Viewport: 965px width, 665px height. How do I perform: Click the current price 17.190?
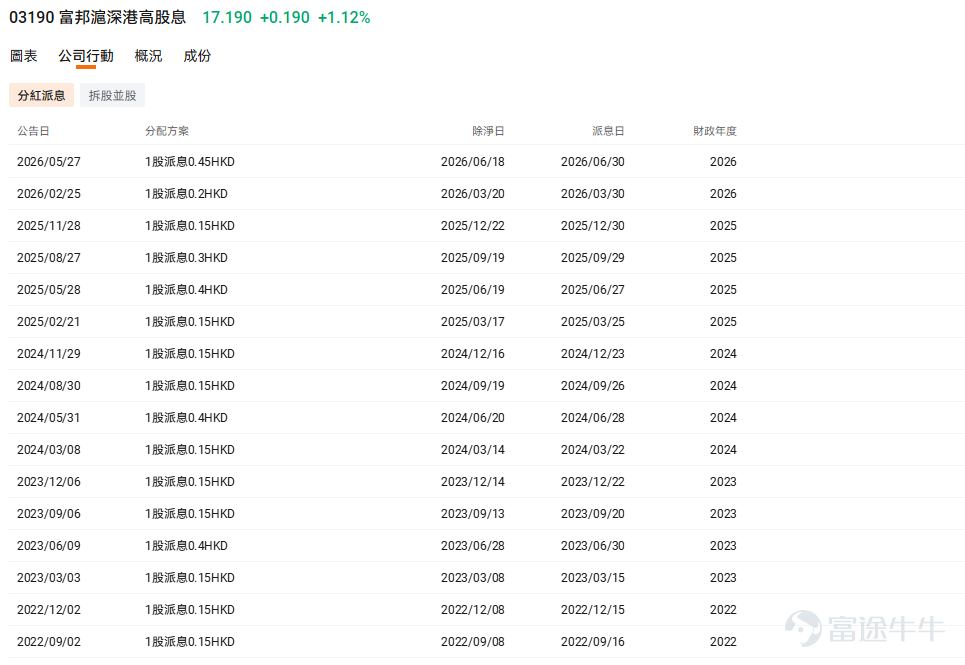(227, 17)
